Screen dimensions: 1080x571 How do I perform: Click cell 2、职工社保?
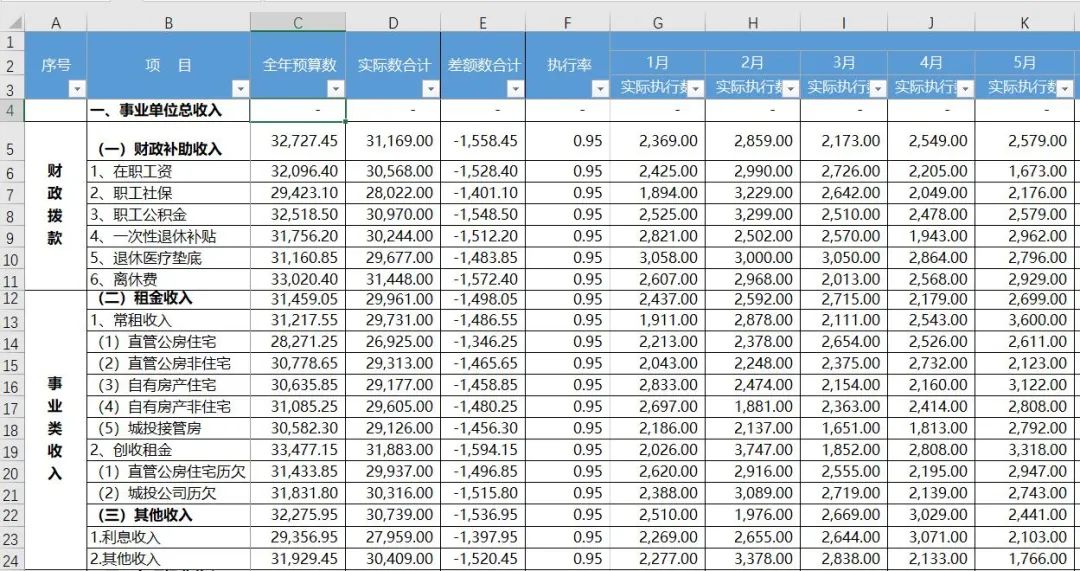169,194
